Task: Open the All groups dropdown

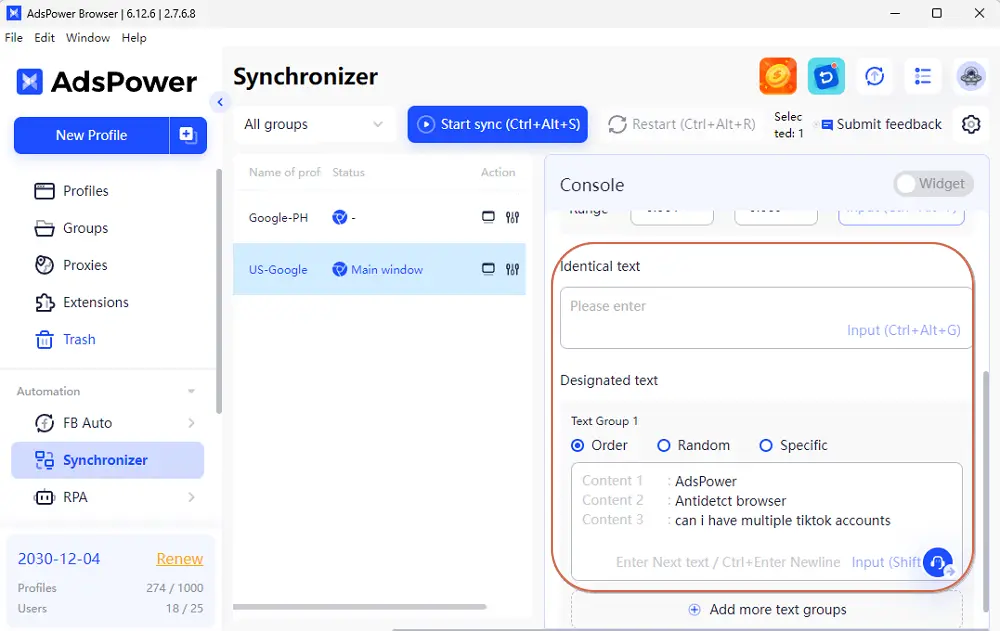Action: click(313, 124)
